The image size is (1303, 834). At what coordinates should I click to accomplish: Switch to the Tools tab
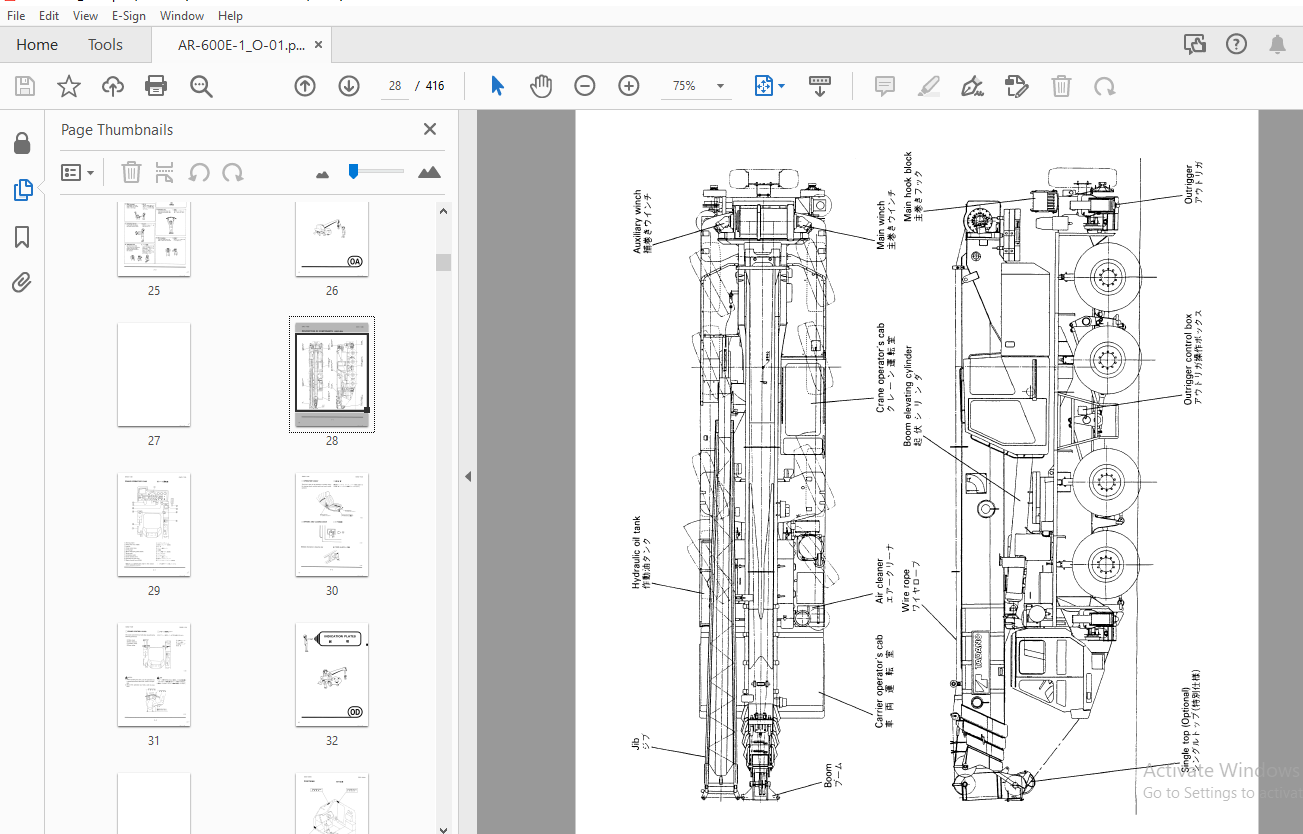pyautogui.click(x=105, y=45)
